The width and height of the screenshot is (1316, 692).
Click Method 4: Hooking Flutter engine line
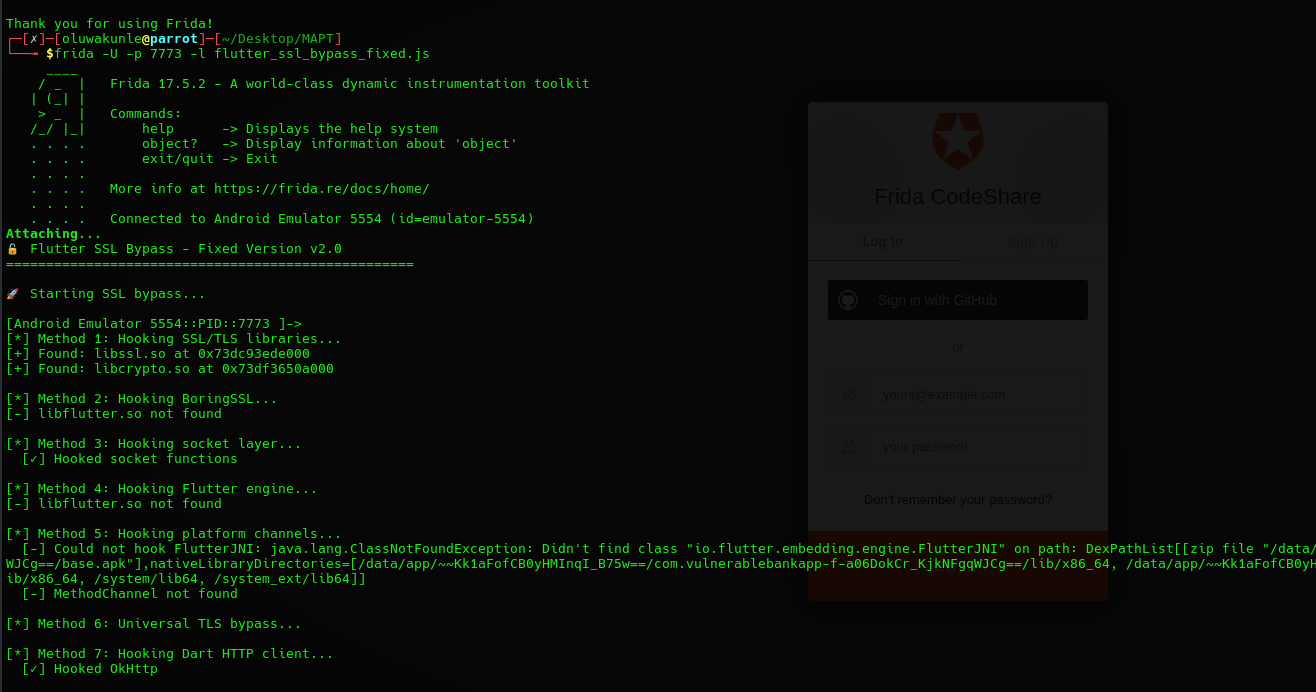pyautogui.click(x=162, y=489)
